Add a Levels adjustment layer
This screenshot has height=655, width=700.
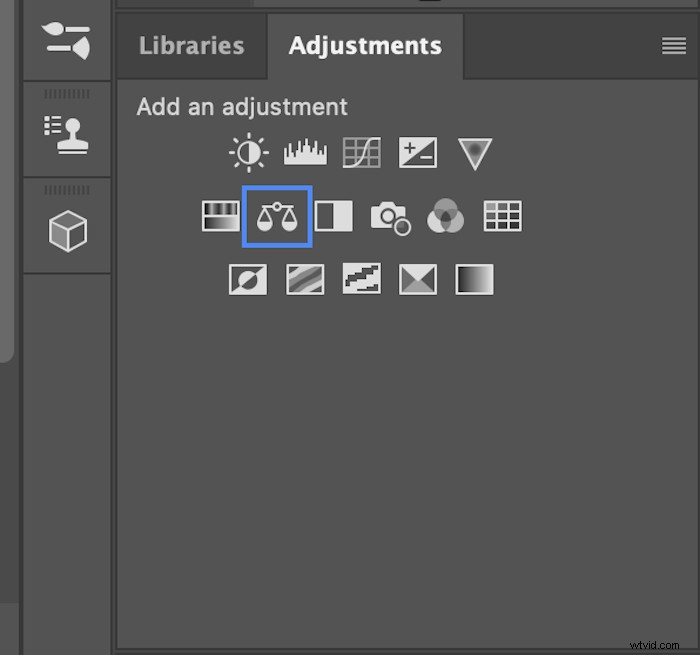tap(305, 153)
